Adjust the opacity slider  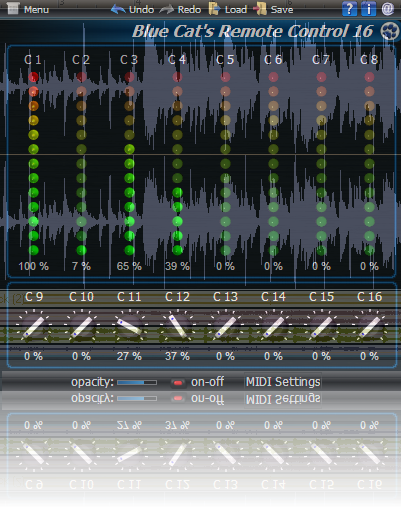click(x=137, y=382)
